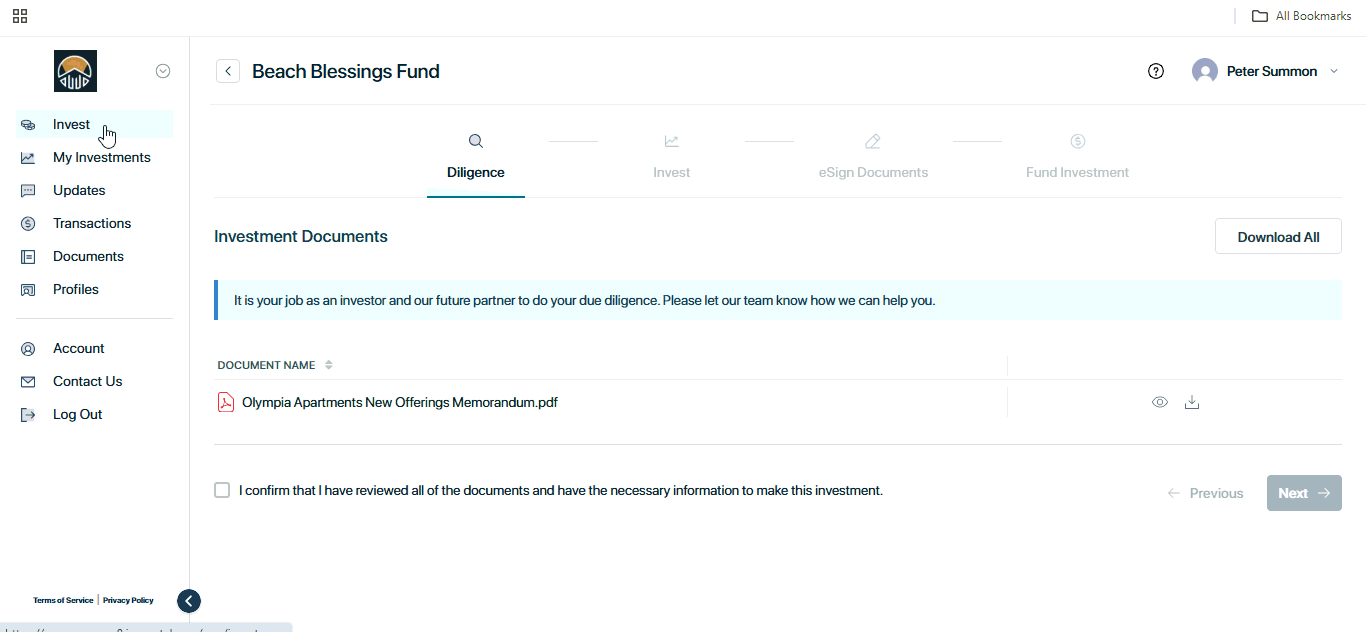Click the Transactions dollar icon in sidebar
The height and width of the screenshot is (632, 1366).
pos(28,223)
